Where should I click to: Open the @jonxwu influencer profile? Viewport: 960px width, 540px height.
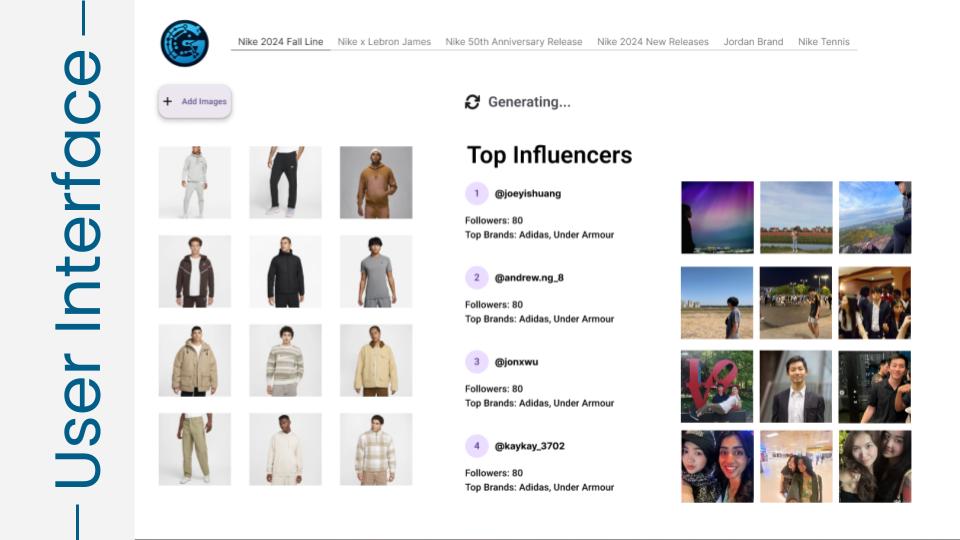point(516,362)
